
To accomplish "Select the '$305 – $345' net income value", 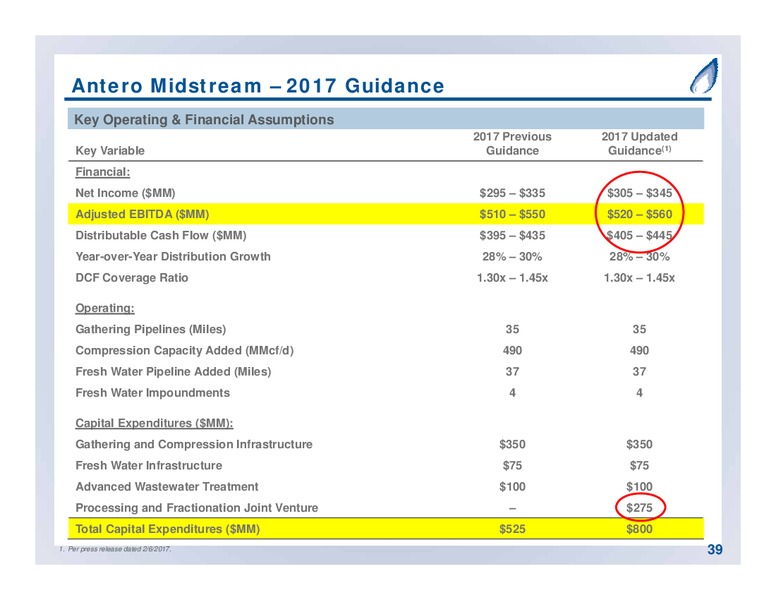I will 639,193.
